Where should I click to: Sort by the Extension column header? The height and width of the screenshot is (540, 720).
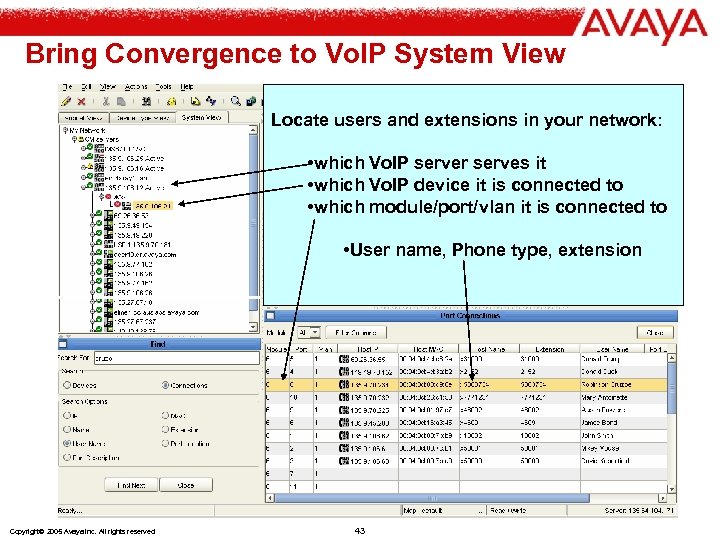(x=550, y=349)
